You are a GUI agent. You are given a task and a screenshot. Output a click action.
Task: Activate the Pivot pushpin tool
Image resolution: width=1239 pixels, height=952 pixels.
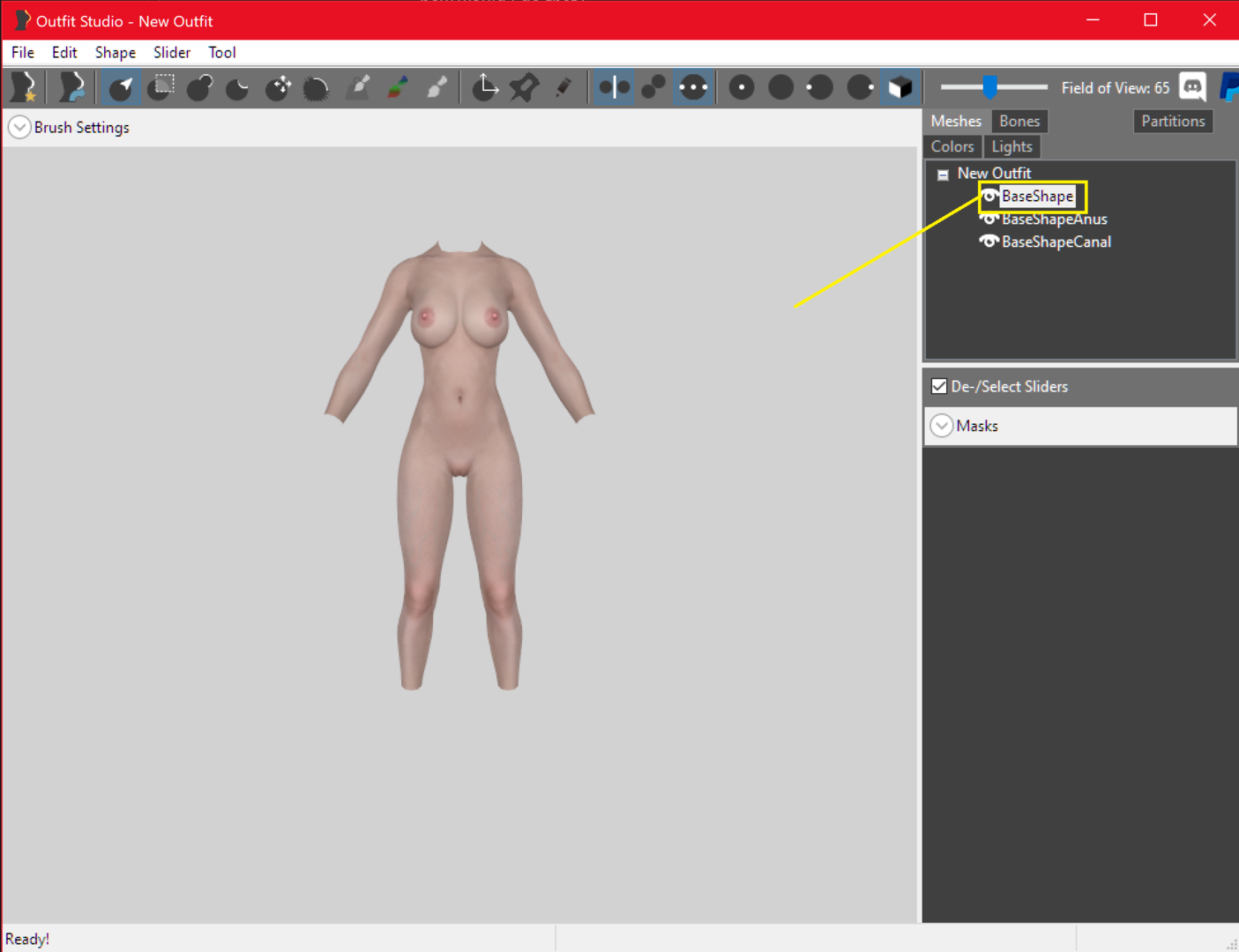coord(524,87)
